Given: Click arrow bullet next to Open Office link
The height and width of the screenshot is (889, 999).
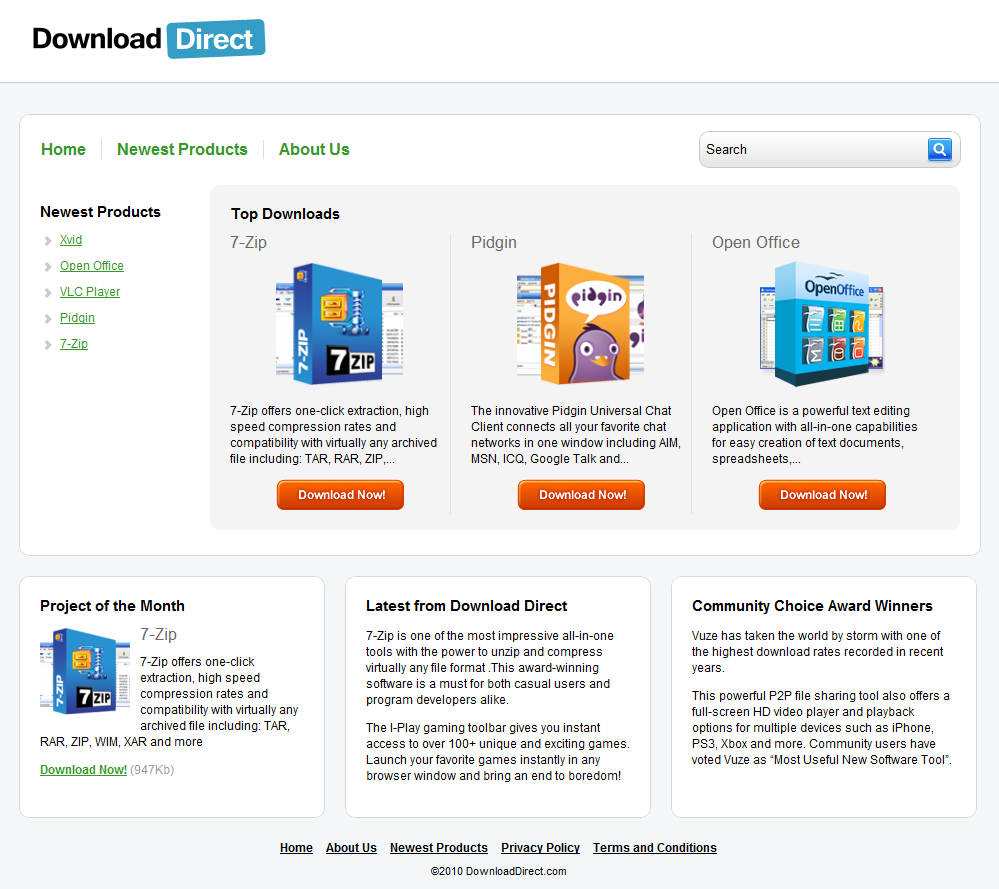Looking at the screenshot, I should coord(48,267).
